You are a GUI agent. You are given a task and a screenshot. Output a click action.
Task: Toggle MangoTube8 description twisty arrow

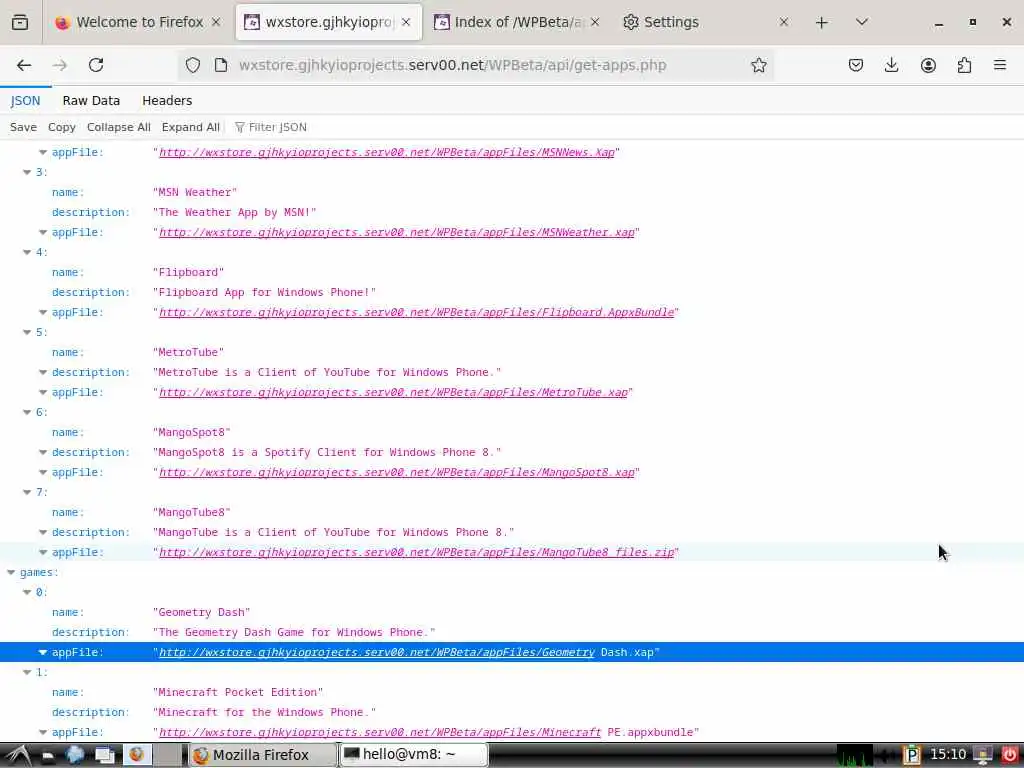coord(43,532)
